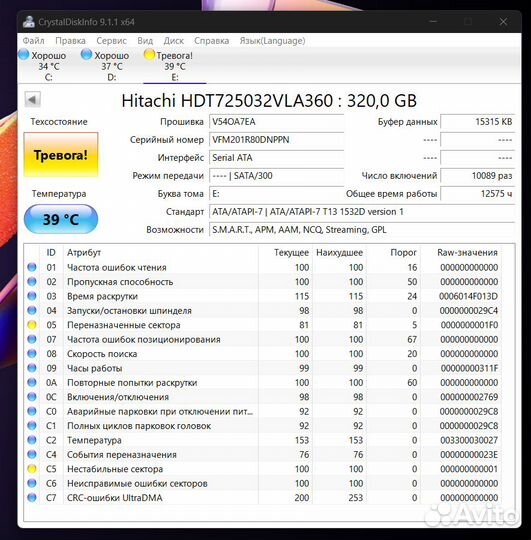Viewport: 531px width, 540px height.
Task: Click the status icon for Включения/отключения
Action: pyautogui.click(x=32, y=397)
